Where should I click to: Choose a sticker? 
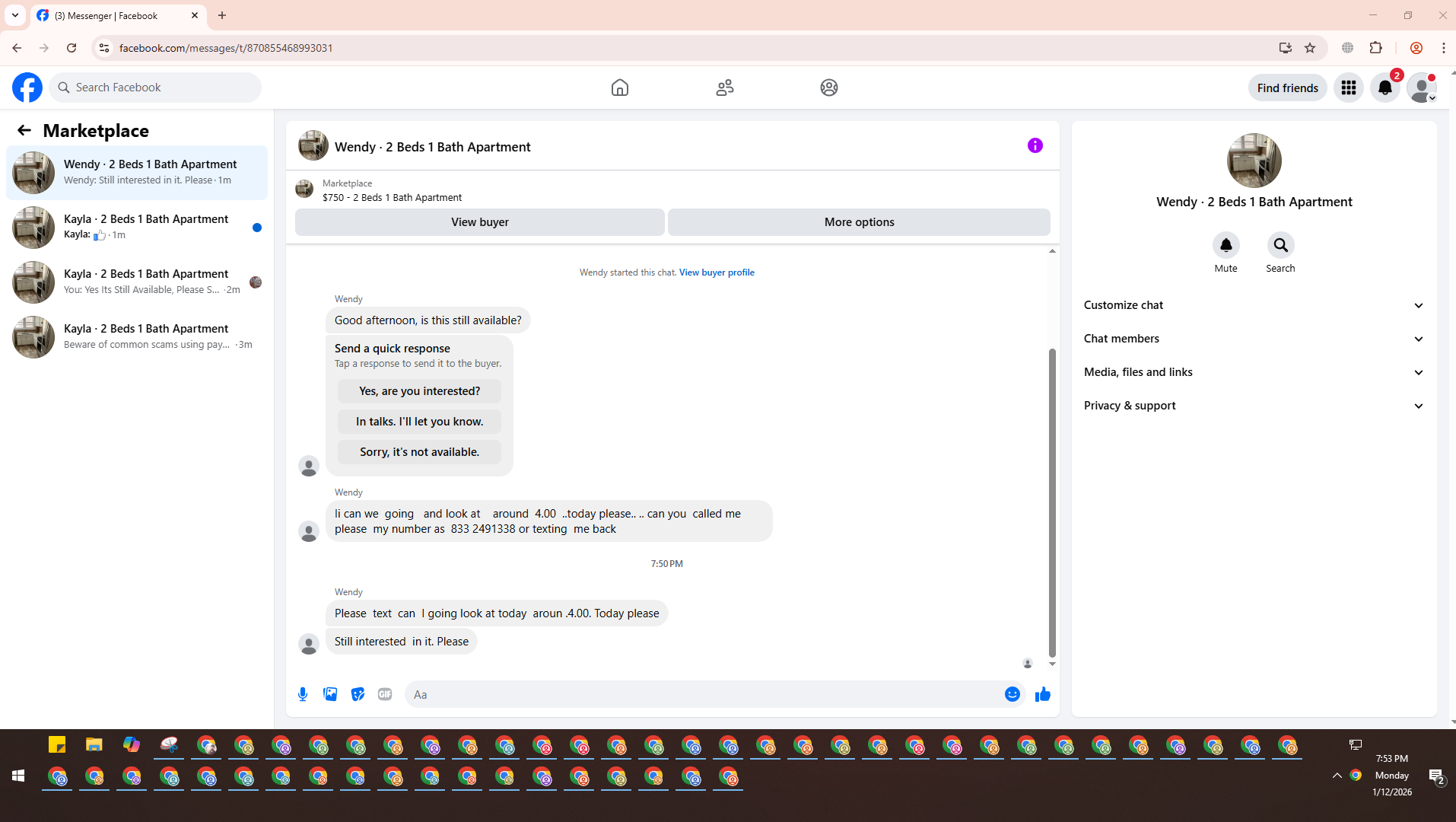tap(358, 694)
